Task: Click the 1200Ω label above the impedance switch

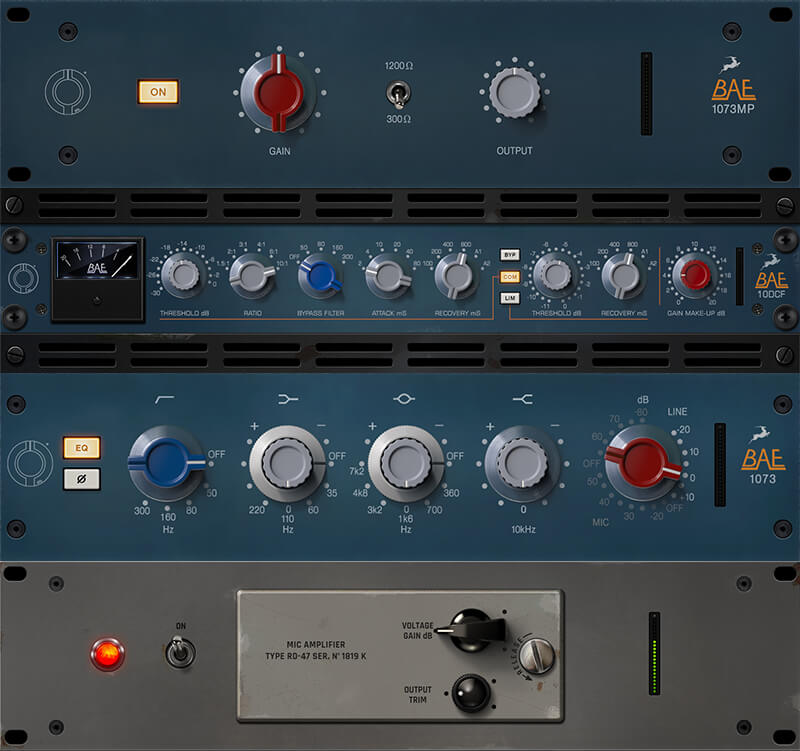Action: click(x=398, y=66)
